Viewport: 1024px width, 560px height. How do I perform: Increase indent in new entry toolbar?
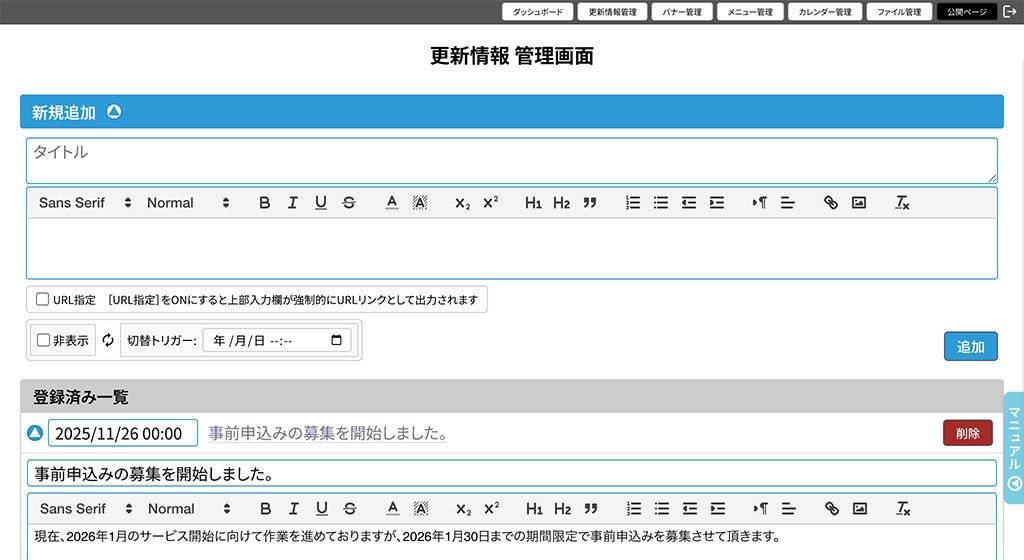tap(717, 203)
